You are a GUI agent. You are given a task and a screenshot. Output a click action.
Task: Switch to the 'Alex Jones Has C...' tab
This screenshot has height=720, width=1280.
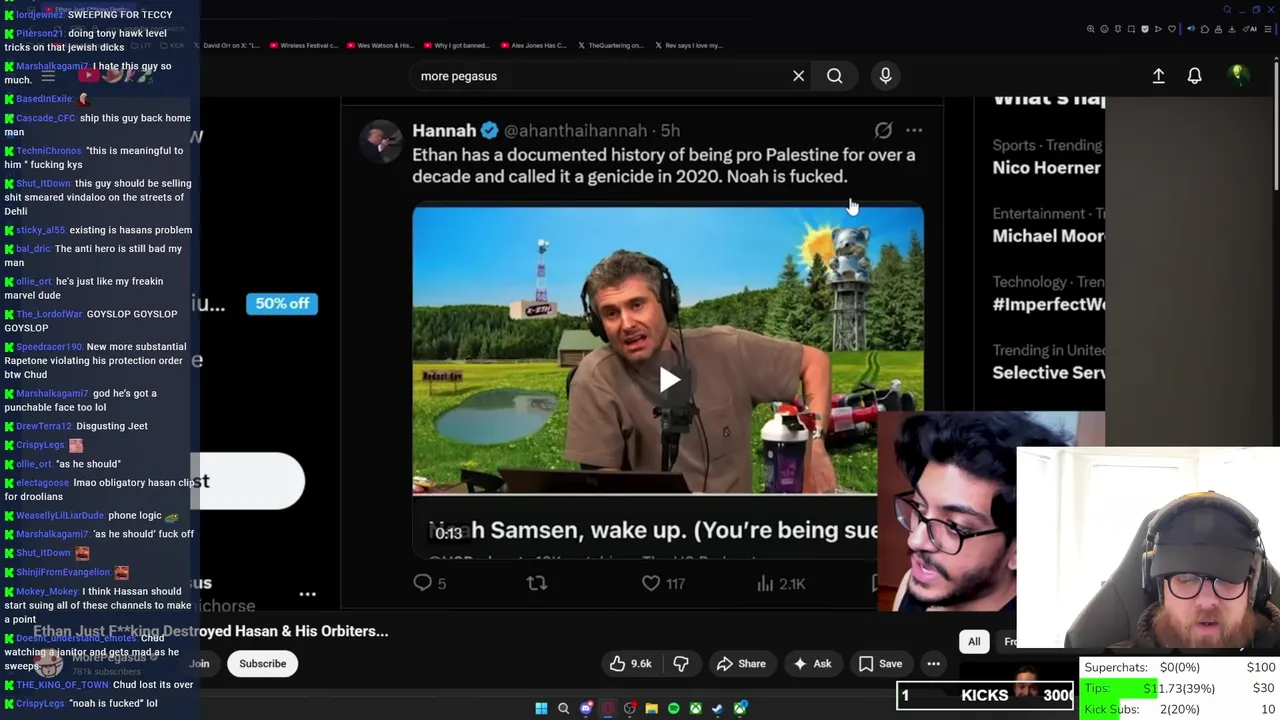534,45
